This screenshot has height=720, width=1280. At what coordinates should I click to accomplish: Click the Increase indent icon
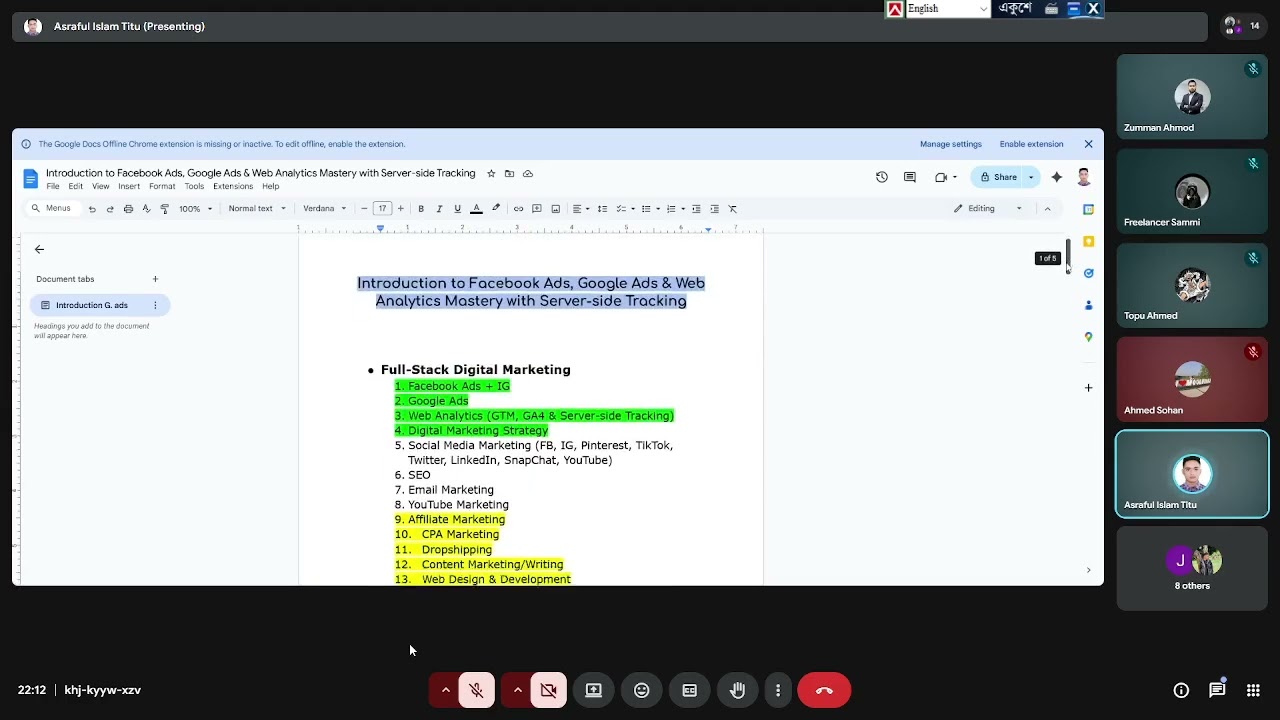tap(714, 209)
